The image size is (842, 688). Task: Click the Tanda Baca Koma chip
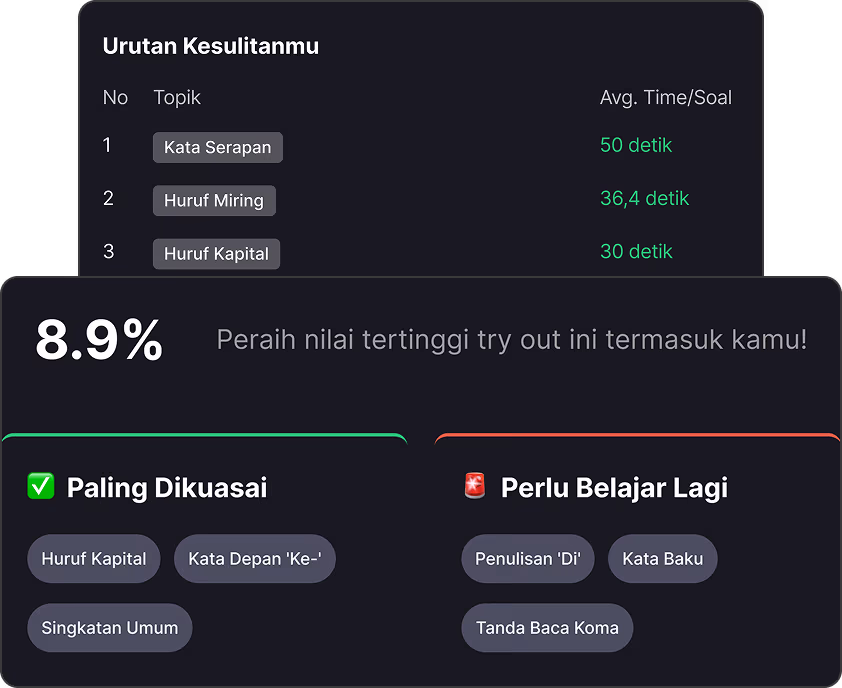tap(547, 628)
